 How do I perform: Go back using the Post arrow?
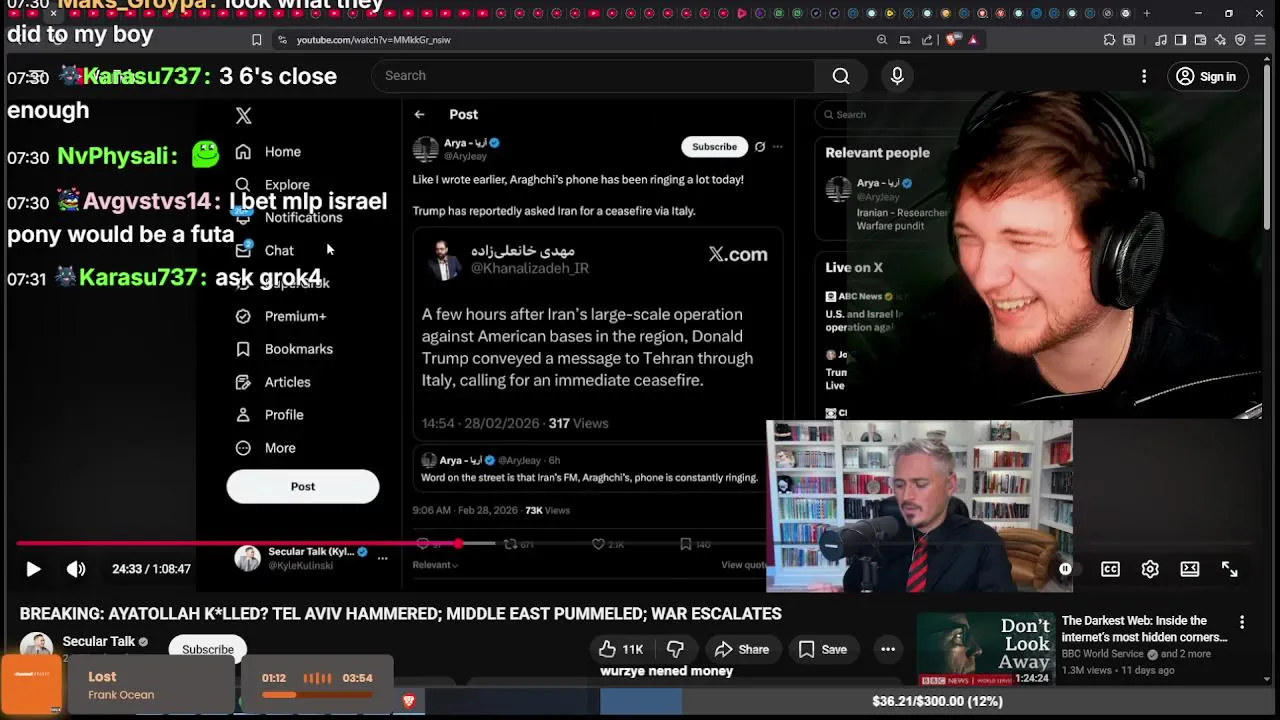[420, 114]
